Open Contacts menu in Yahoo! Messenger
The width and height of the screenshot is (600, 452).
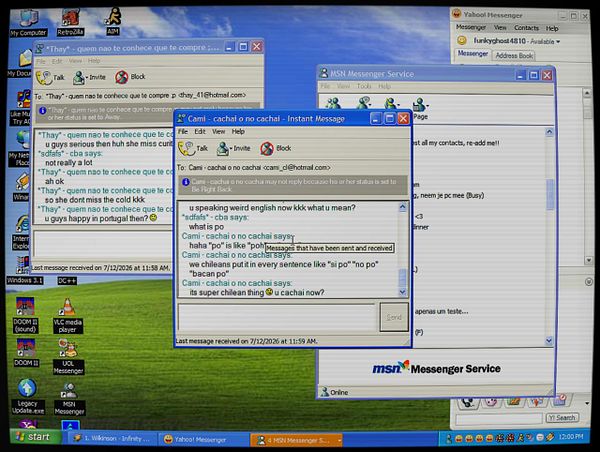[x=526, y=28]
